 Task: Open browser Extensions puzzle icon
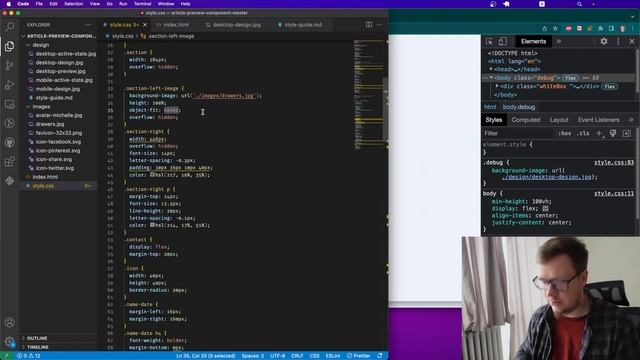600,29
